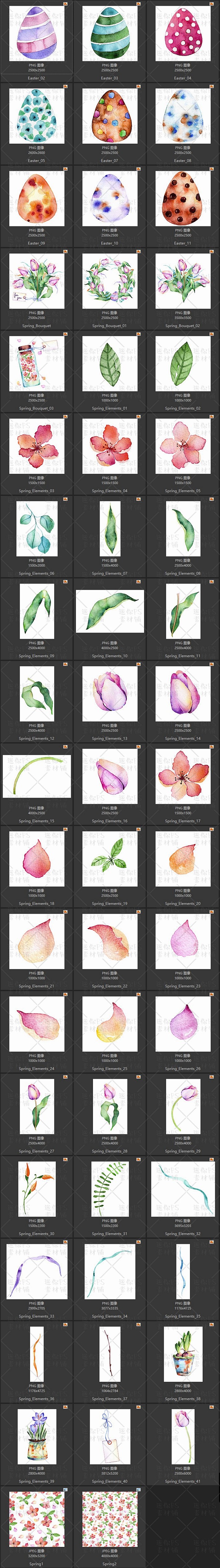Open the Spring_Elements_32 teal ribbon thumbnail
Viewport: 220px width, 1568px height.
tap(183, 1189)
